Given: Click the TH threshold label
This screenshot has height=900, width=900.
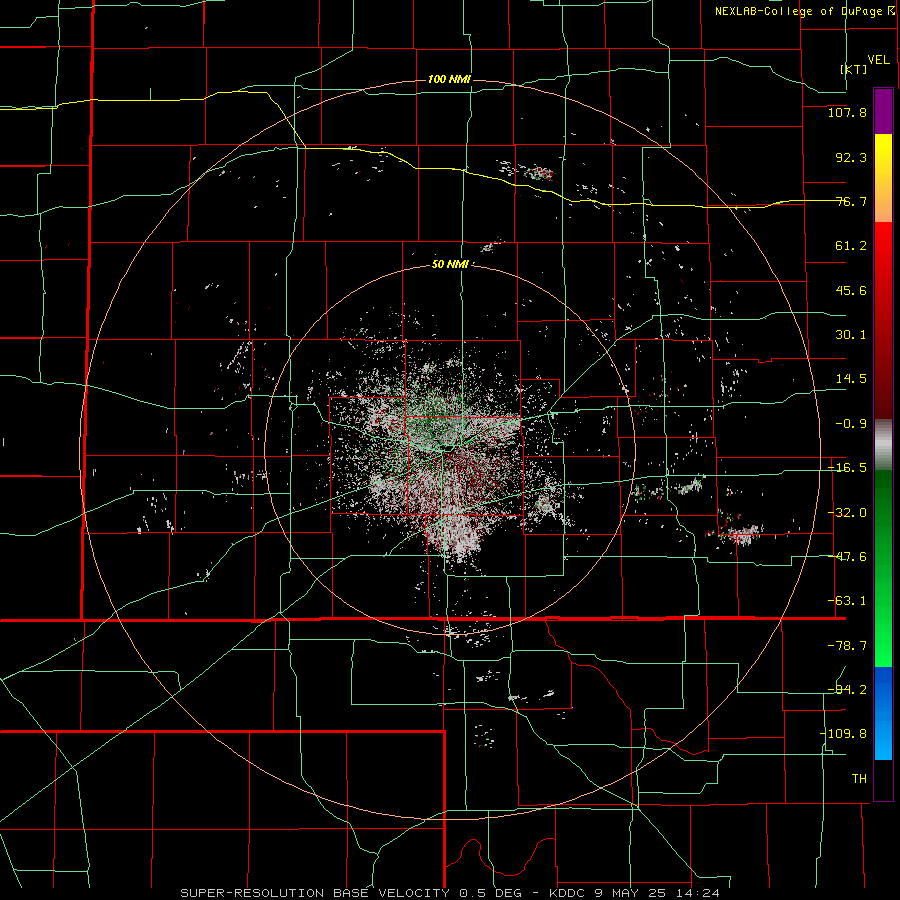Looking at the screenshot, I should click(x=859, y=778).
